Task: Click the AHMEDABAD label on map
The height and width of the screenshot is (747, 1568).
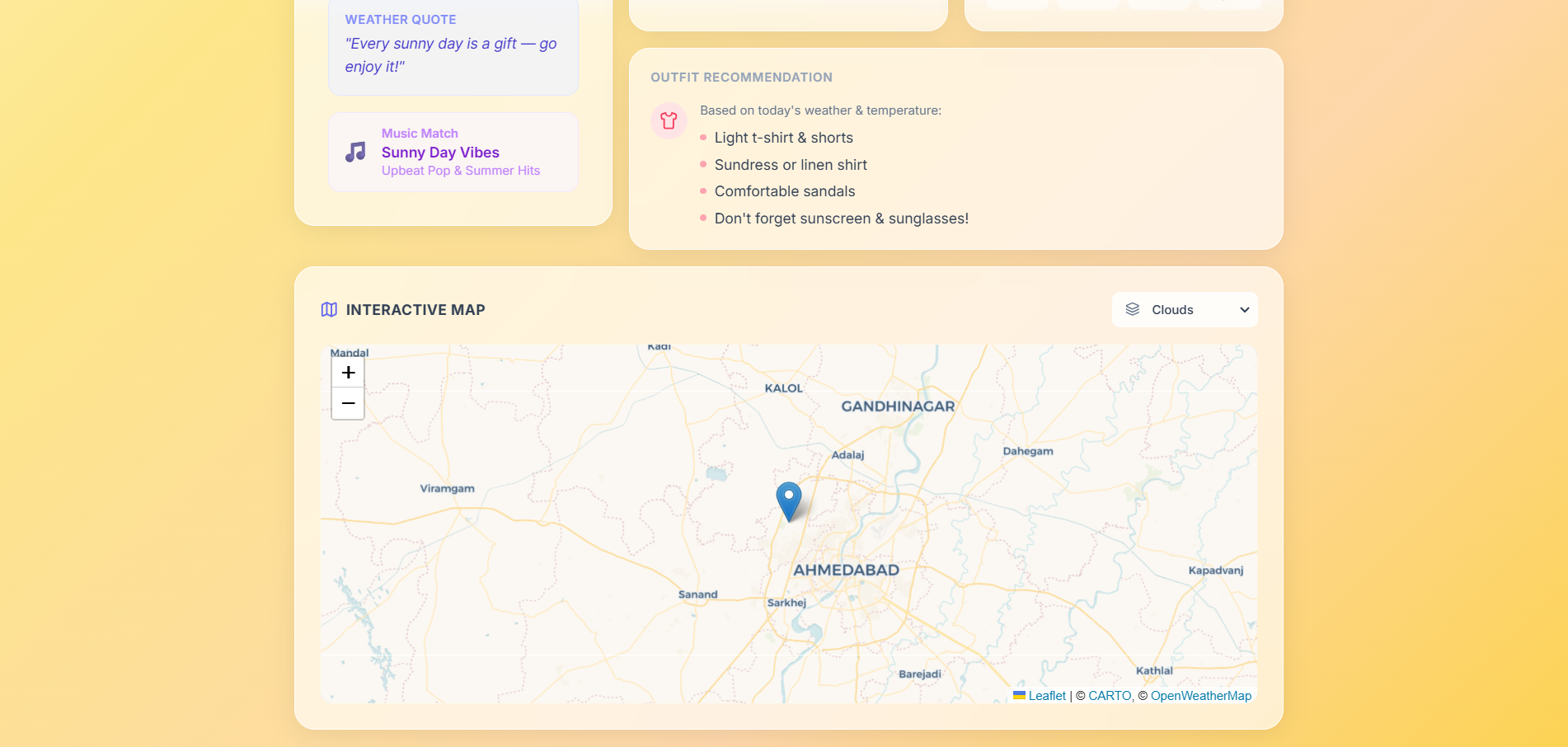Action: click(x=846, y=570)
